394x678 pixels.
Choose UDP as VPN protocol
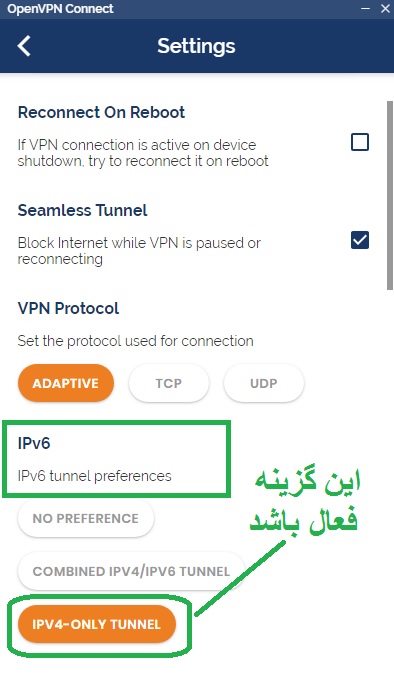coord(263,383)
